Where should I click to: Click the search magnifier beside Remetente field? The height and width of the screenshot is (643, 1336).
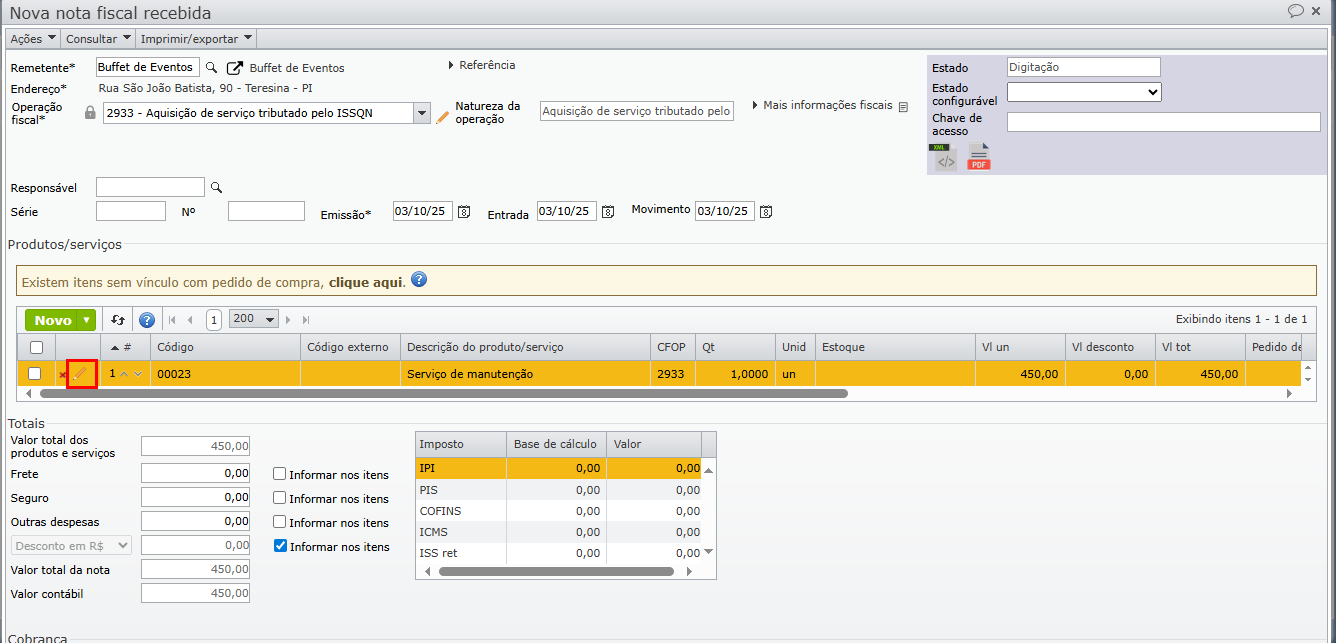211,68
